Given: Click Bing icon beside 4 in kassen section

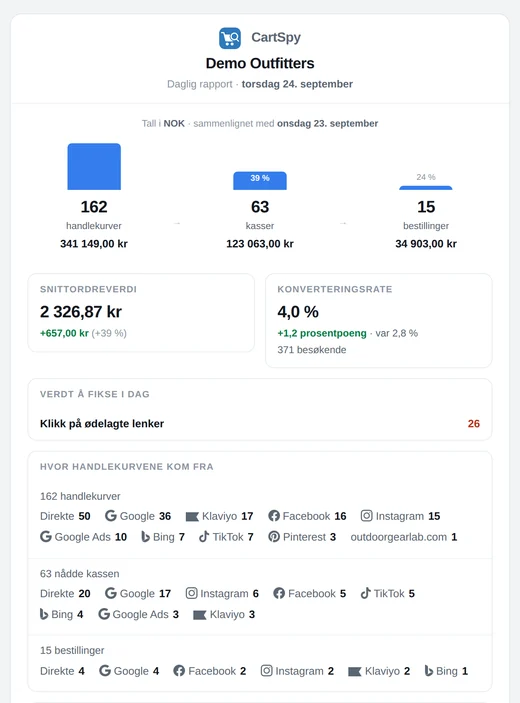Looking at the screenshot, I should pos(44,614).
